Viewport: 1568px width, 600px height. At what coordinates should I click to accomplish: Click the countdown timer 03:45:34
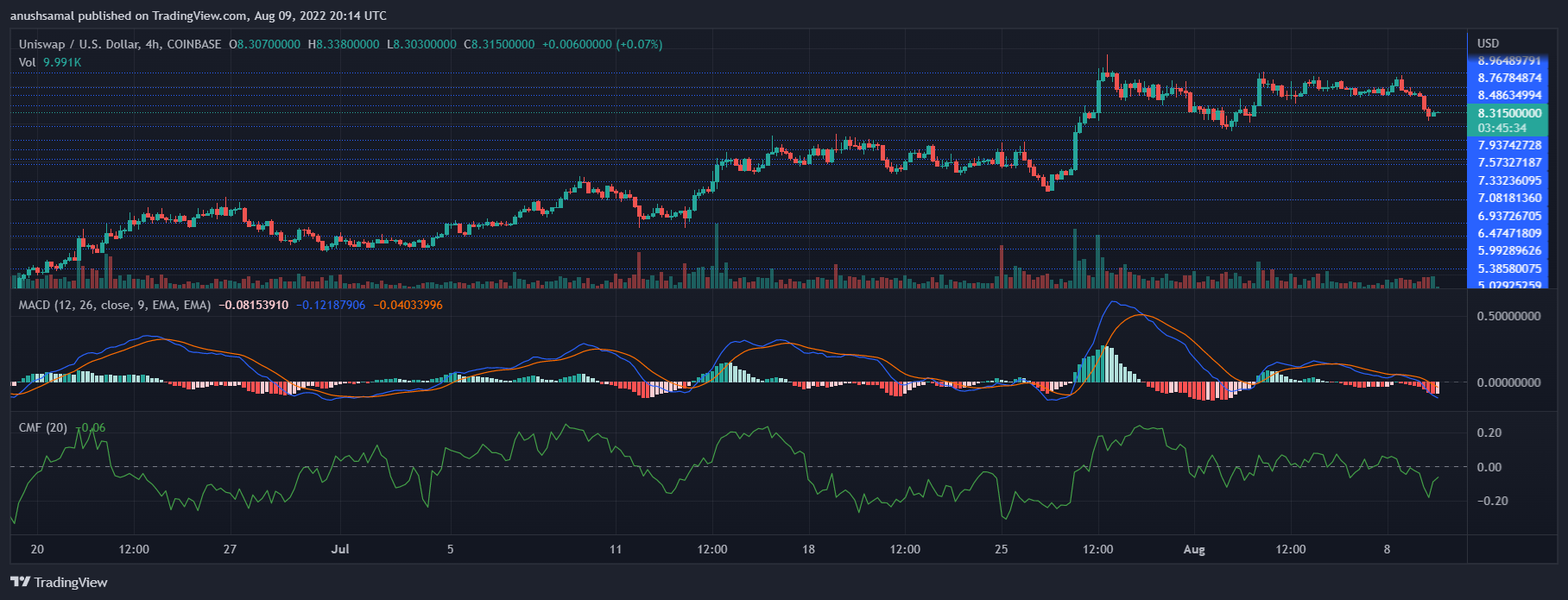(x=1502, y=128)
